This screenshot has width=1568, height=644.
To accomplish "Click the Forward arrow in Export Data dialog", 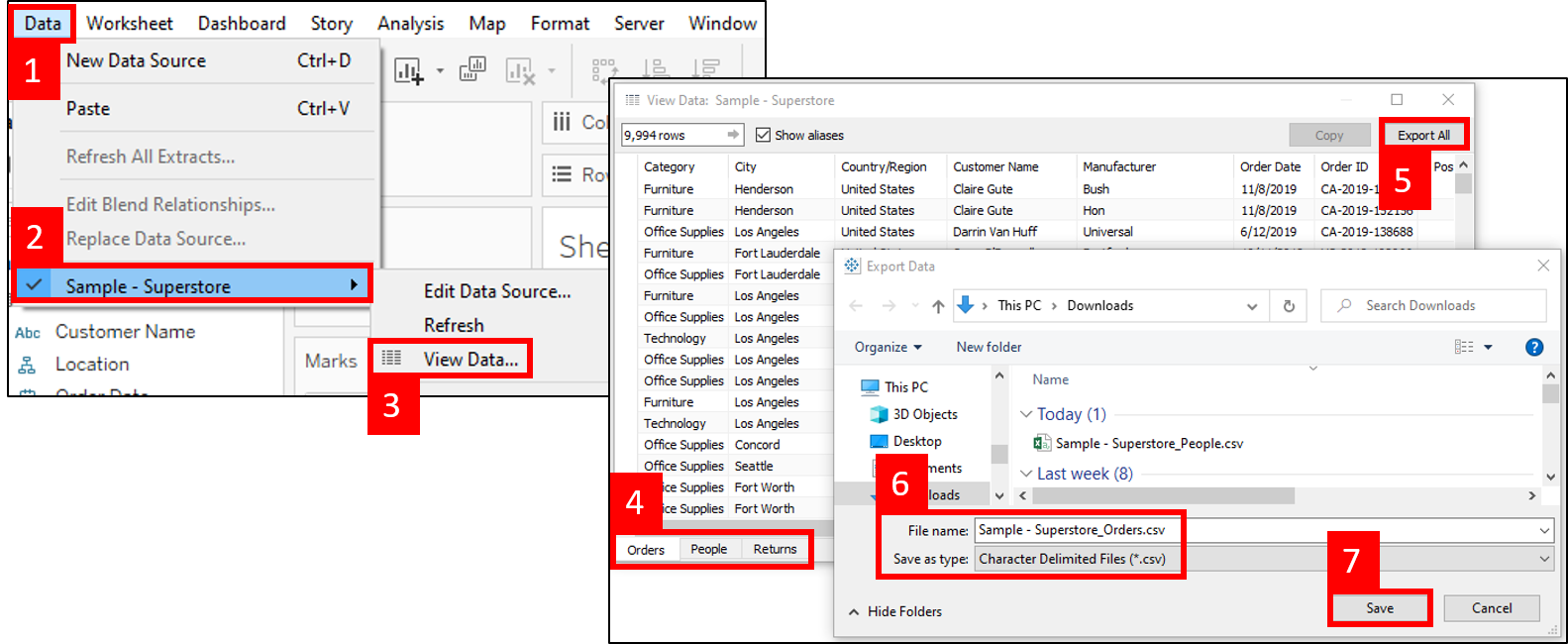I will click(889, 306).
